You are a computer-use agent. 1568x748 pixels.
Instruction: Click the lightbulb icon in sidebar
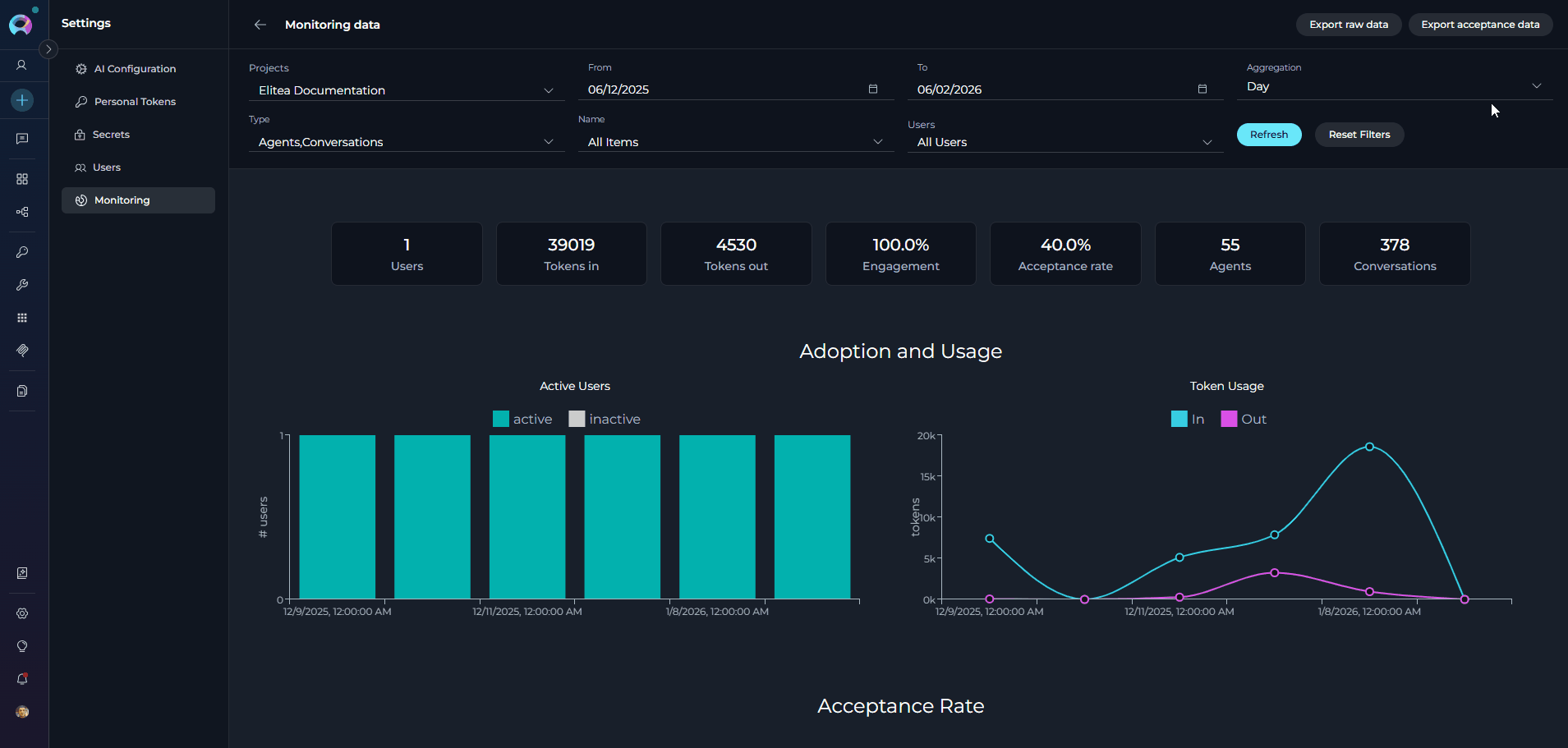tap(22, 646)
